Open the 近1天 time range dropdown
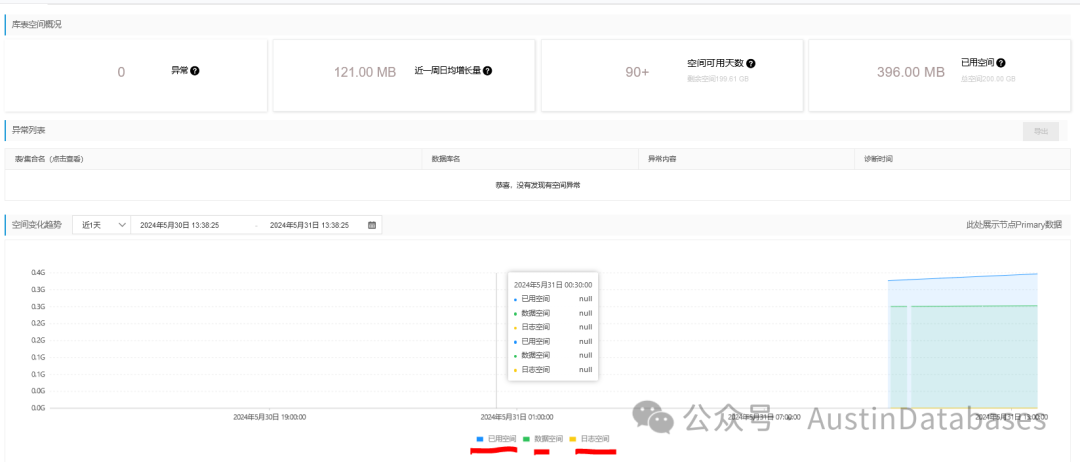This screenshot has width=1080, height=462. pyautogui.click(x=101, y=225)
